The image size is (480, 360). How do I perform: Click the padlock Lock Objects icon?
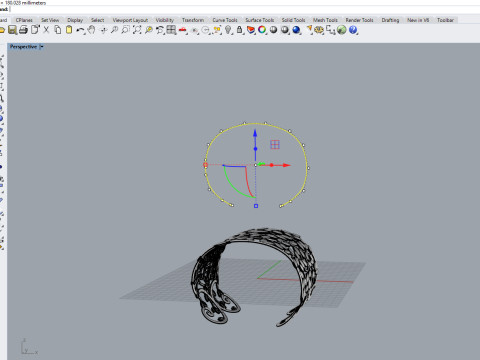coord(239,30)
